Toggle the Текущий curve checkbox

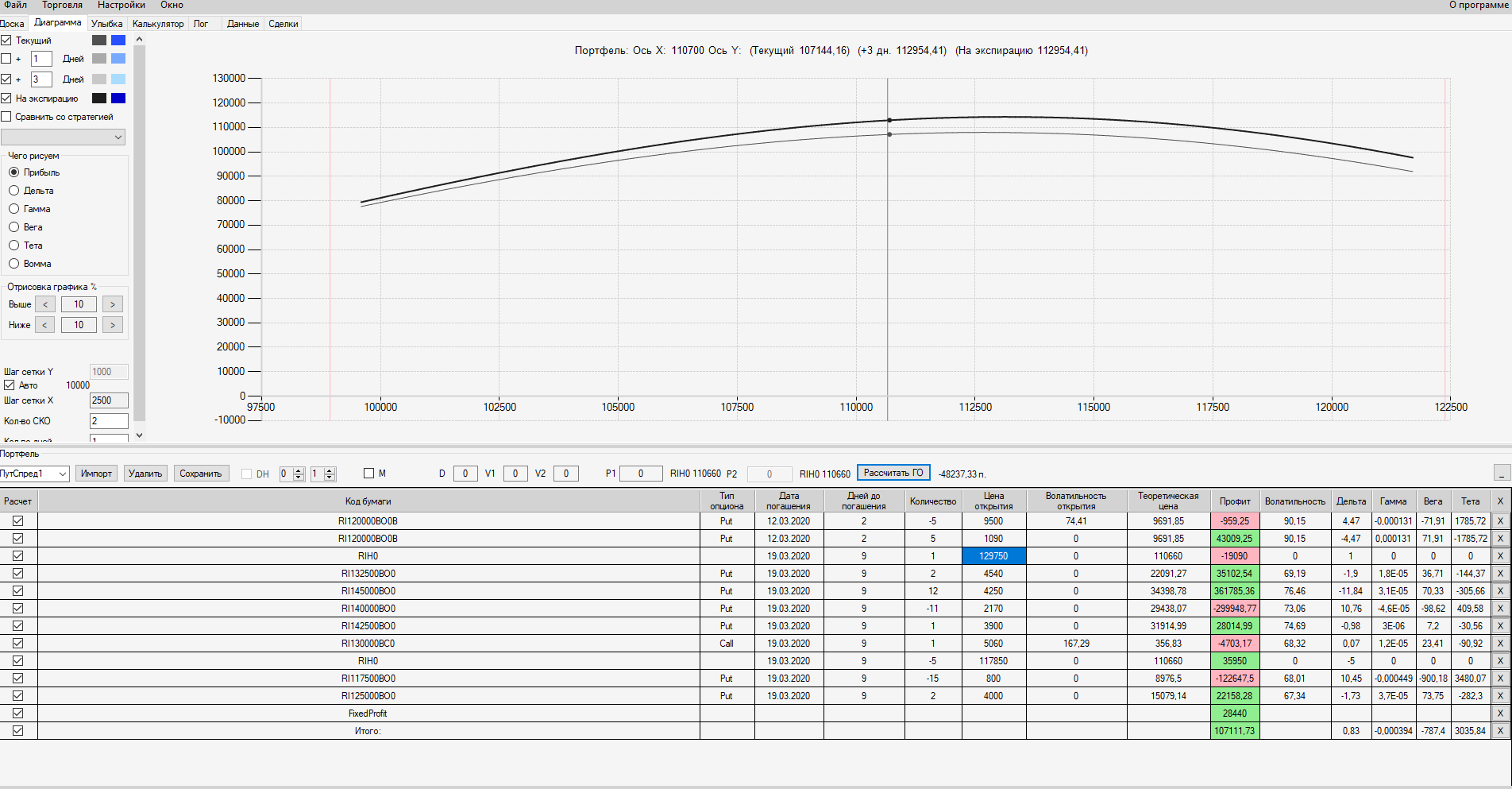6,41
